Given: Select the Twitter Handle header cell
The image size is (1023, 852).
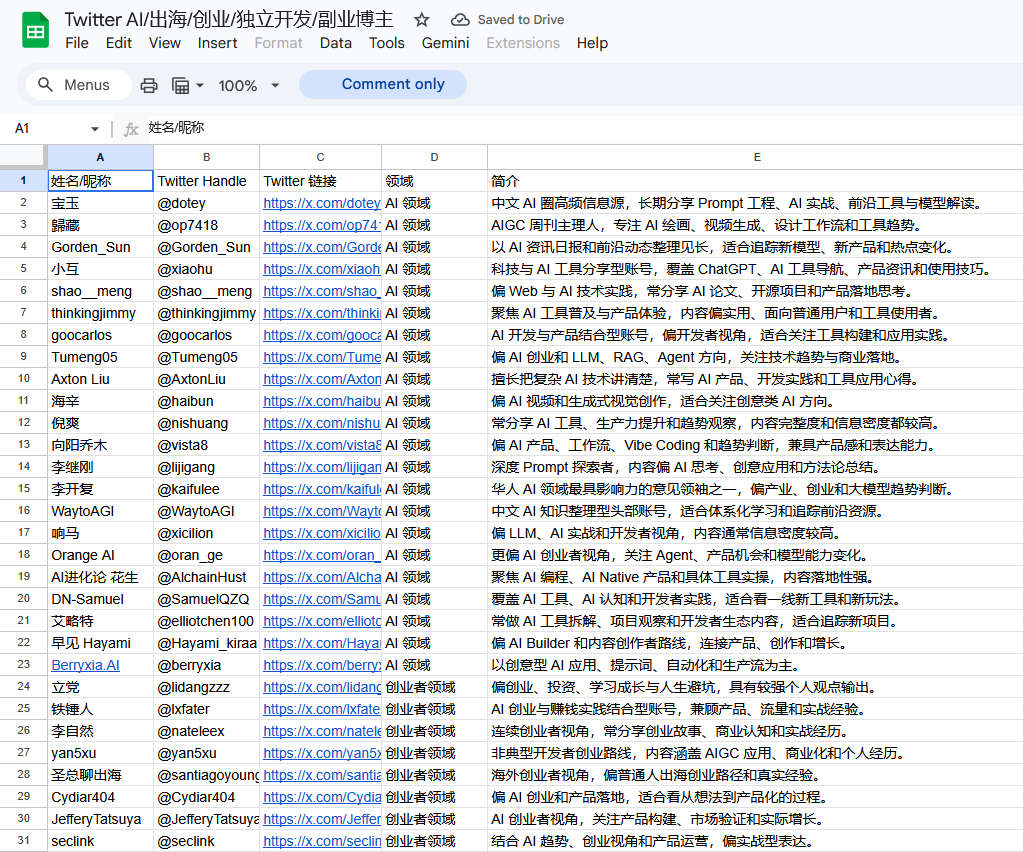Looking at the screenshot, I should point(206,181).
